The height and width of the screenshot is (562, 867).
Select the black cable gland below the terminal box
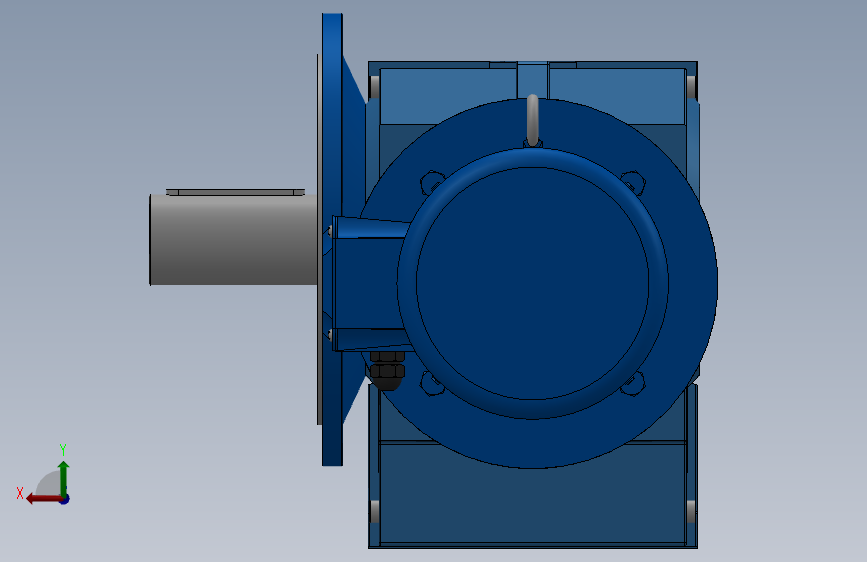(387, 370)
